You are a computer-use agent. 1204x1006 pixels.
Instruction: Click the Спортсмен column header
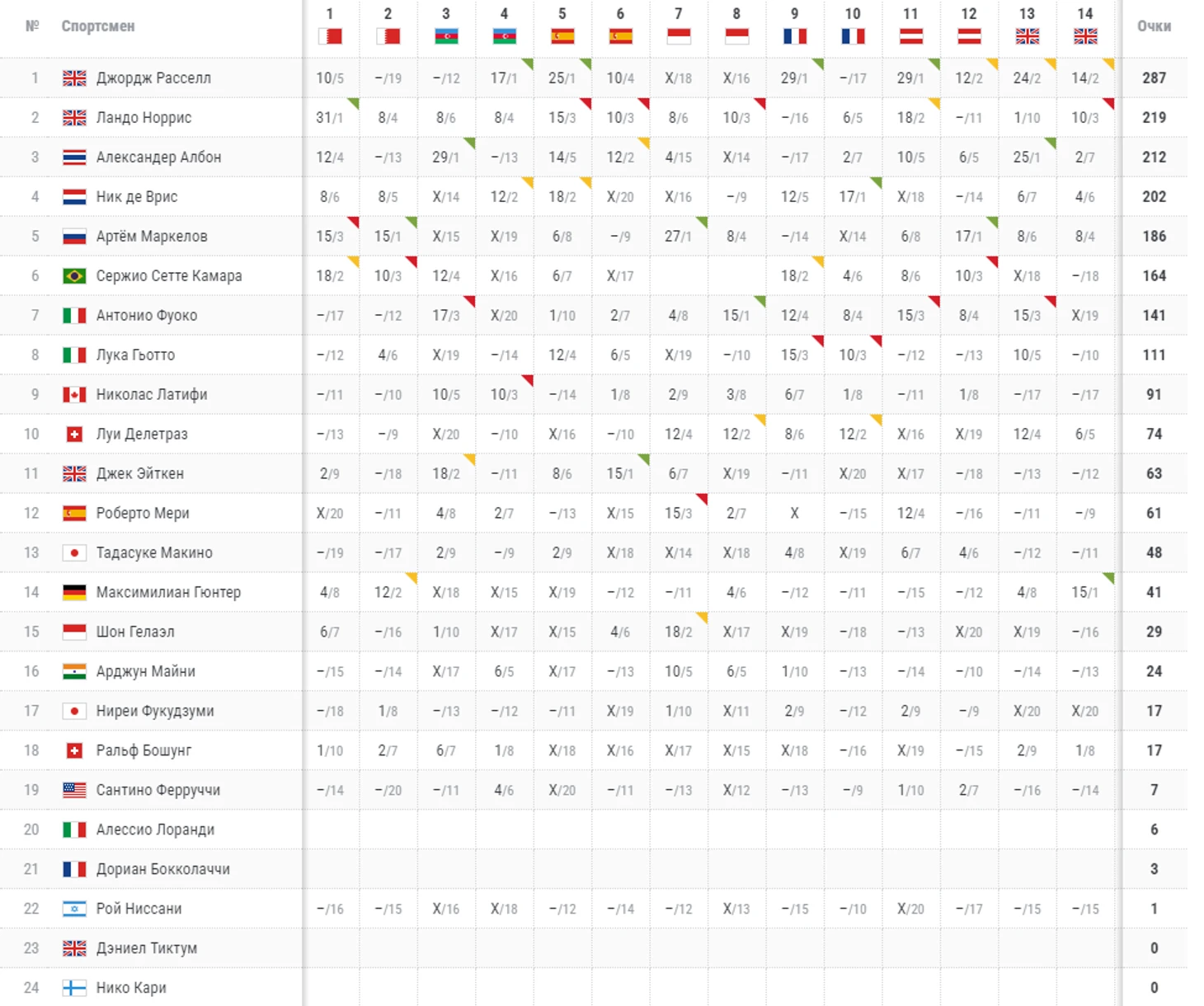[98, 26]
